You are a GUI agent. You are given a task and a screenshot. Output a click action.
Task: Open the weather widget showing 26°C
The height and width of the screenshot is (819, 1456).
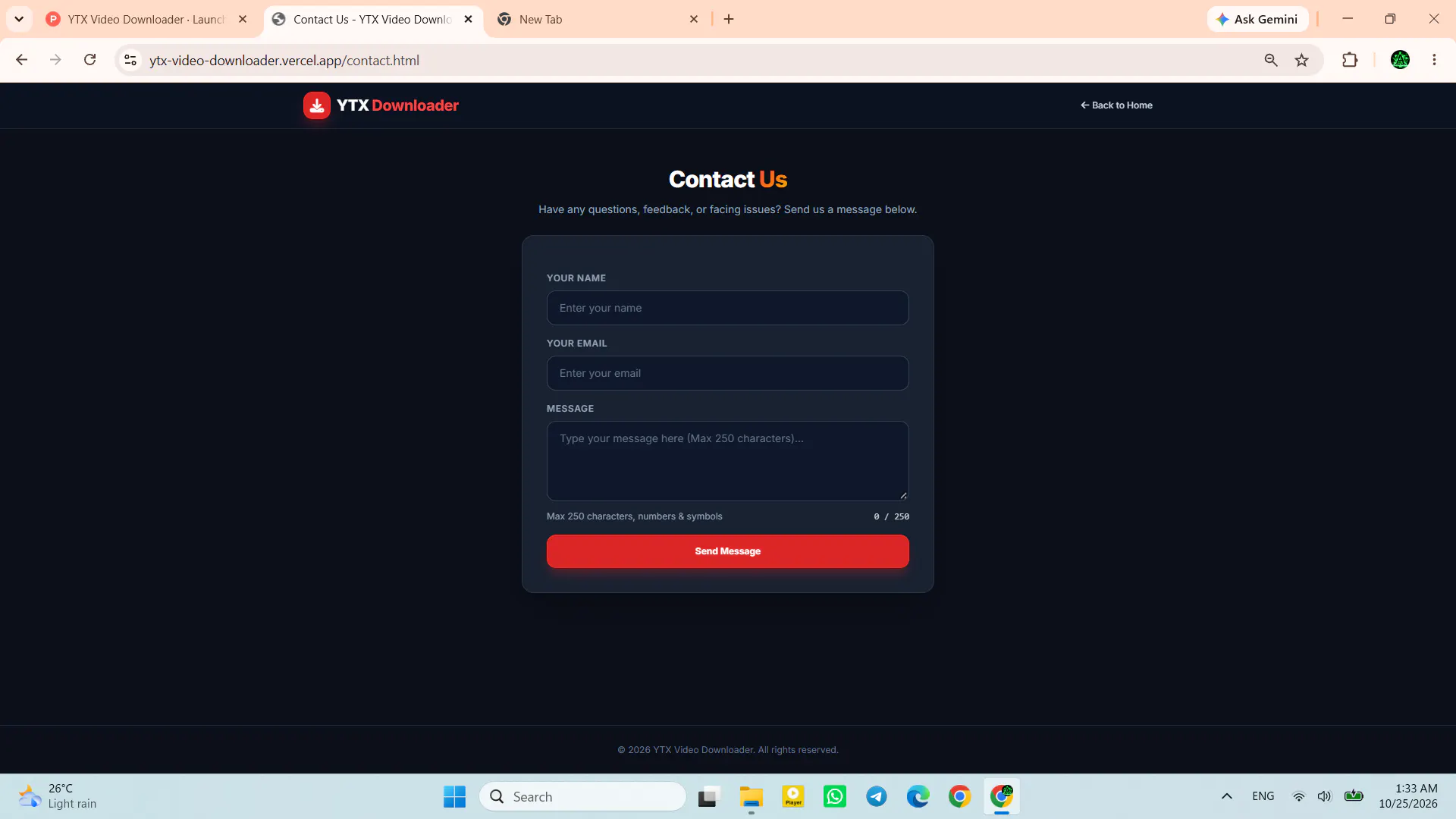58,796
